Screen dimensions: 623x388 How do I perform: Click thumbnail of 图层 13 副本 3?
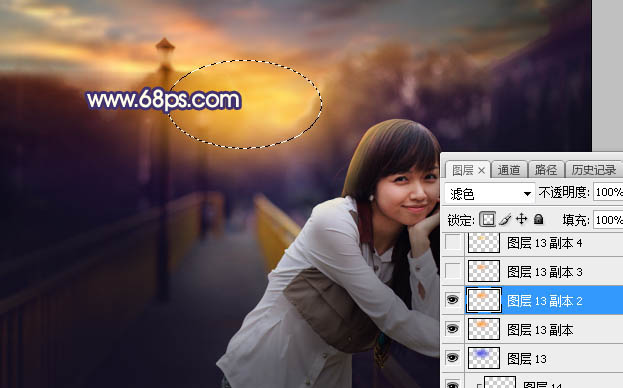tap(484, 271)
